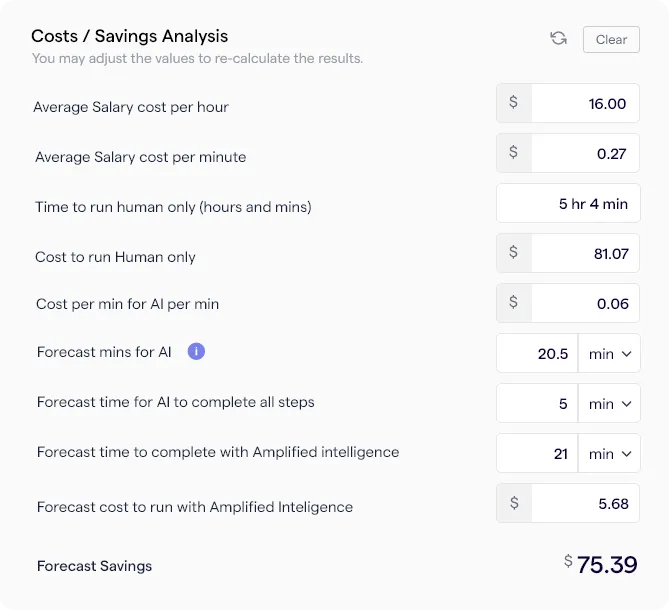
Task: Click the dollar sign beside 81.07 cost
Action: click(514, 252)
